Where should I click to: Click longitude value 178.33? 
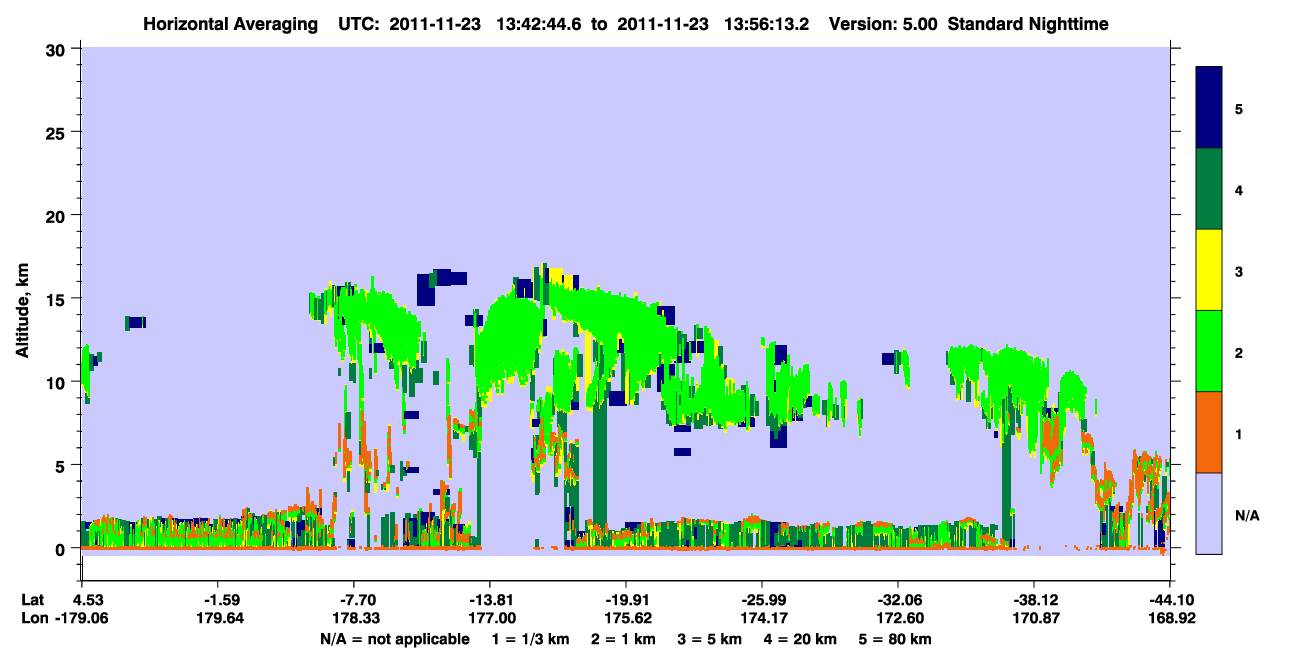click(355, 618)
